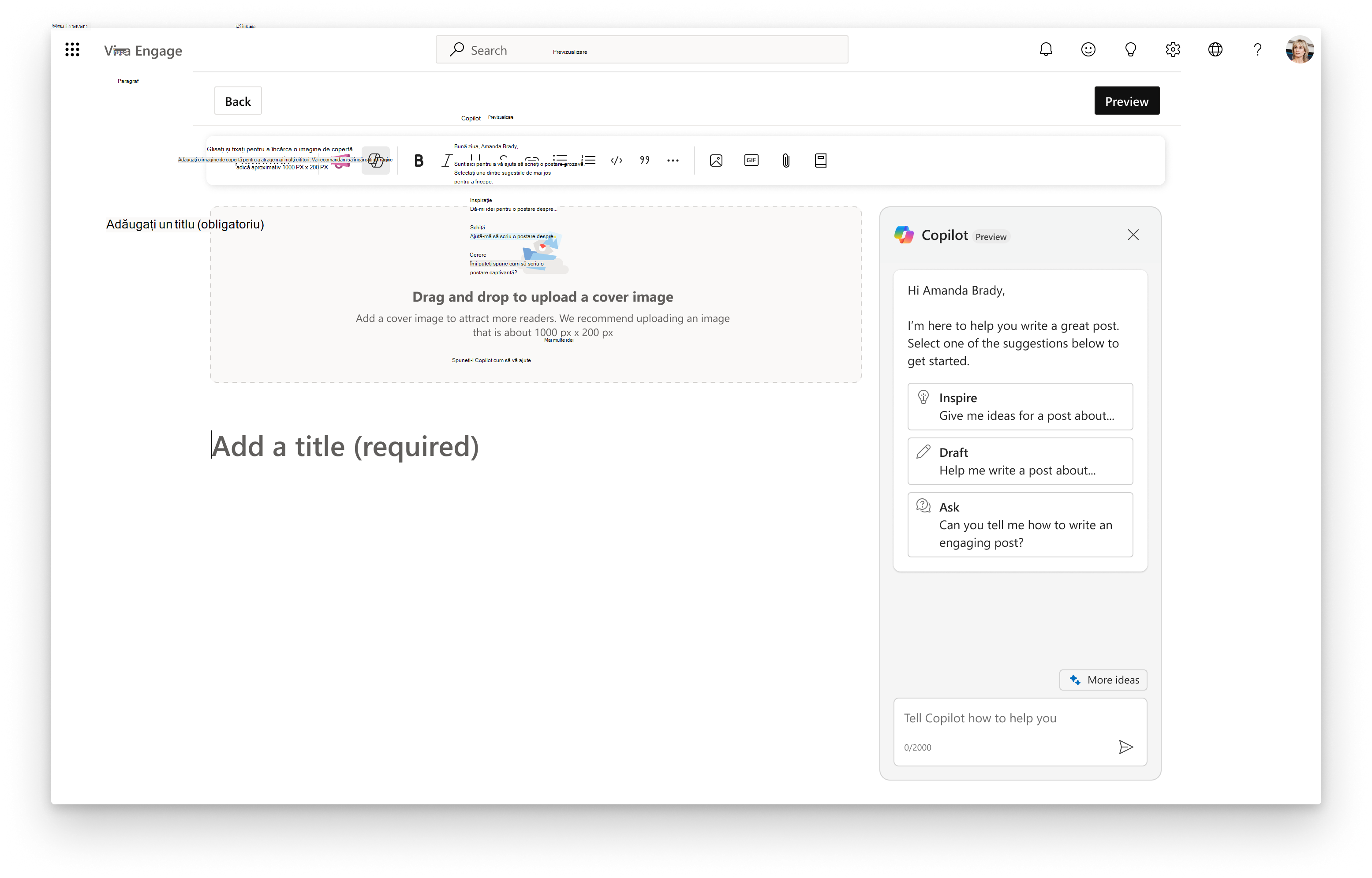Choose the Draft suggestion

point(1020,461)
